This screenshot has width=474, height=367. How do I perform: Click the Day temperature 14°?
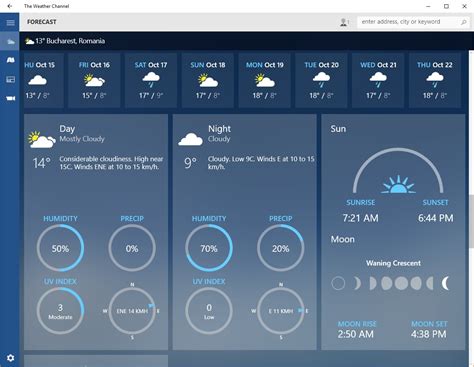tap(42, 163)
